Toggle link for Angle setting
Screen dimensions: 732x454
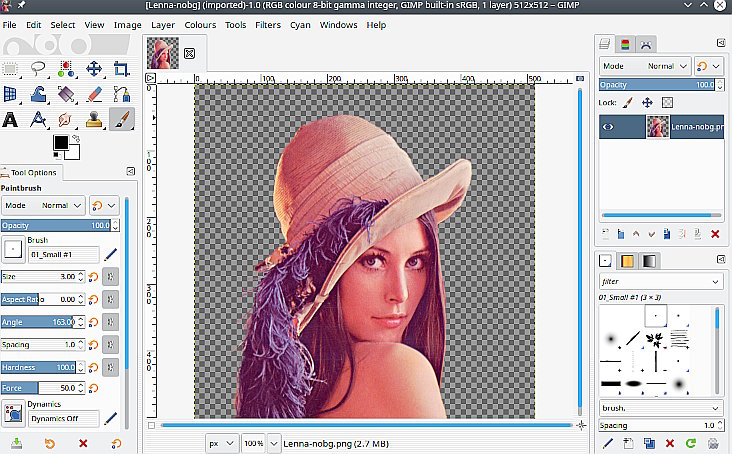[111, 322]
